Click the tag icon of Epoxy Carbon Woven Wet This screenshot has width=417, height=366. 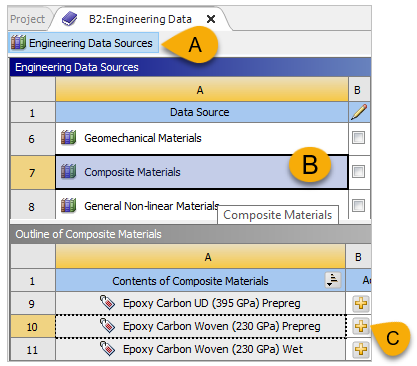point(107,349)
